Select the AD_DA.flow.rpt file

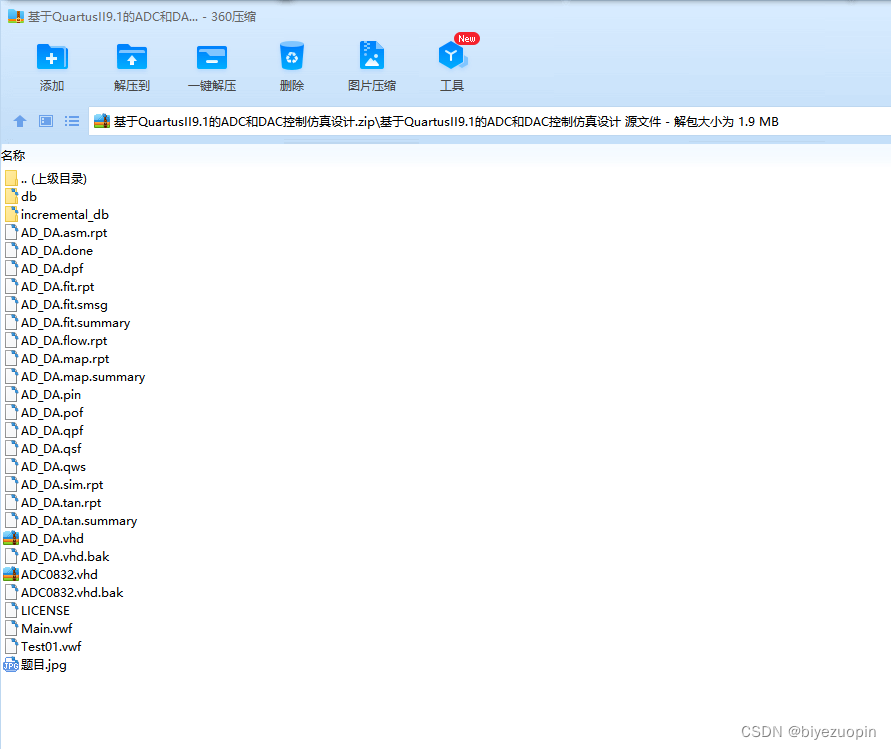[x=56, y=340]
